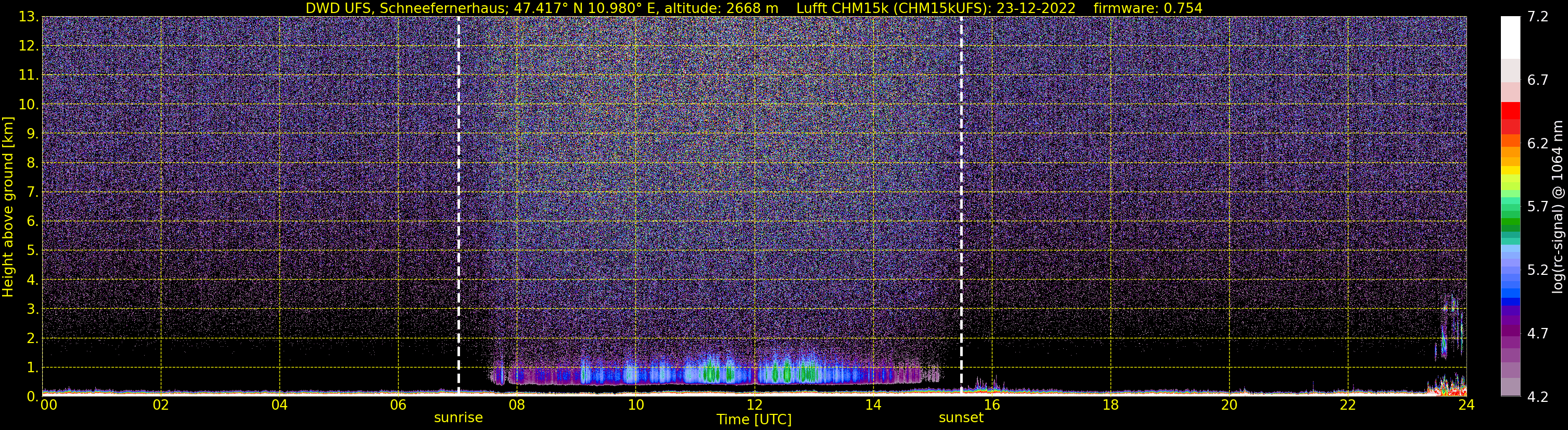Viewport: 1568px width, 430px height.
Task: Click the title text 'DWD UFS, Schneefernerhaus'
Action: click(406, 8)
